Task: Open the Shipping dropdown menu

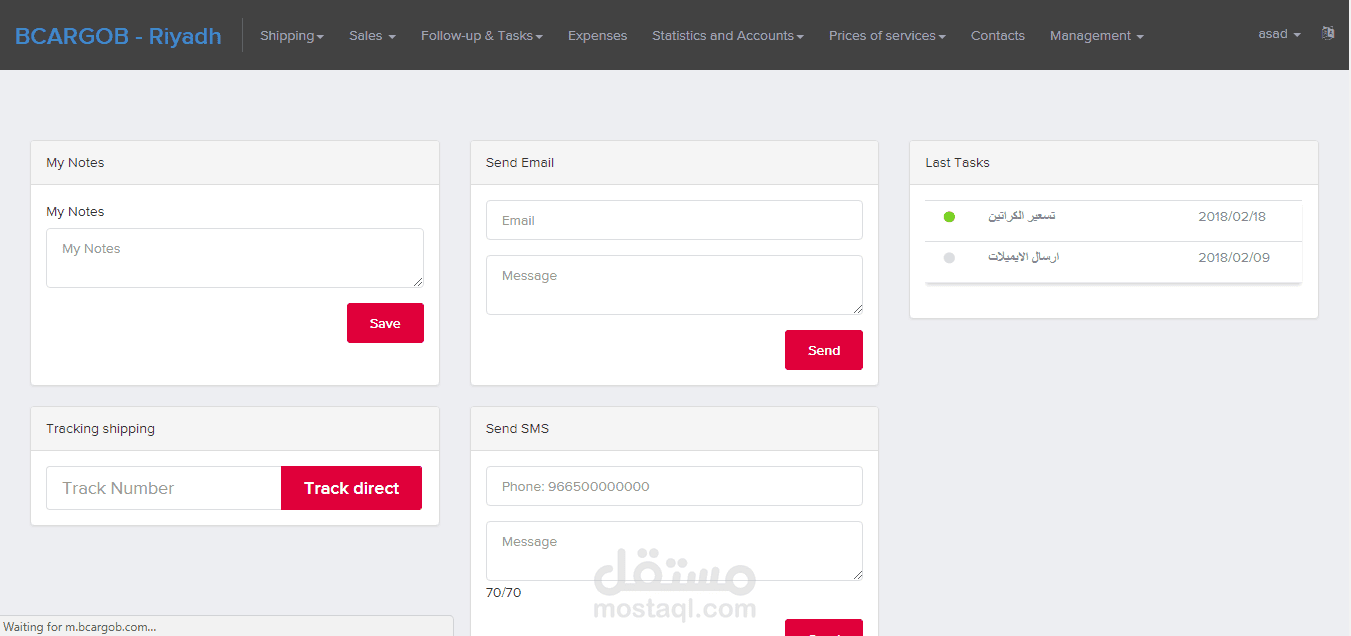Action: [292, 35]
